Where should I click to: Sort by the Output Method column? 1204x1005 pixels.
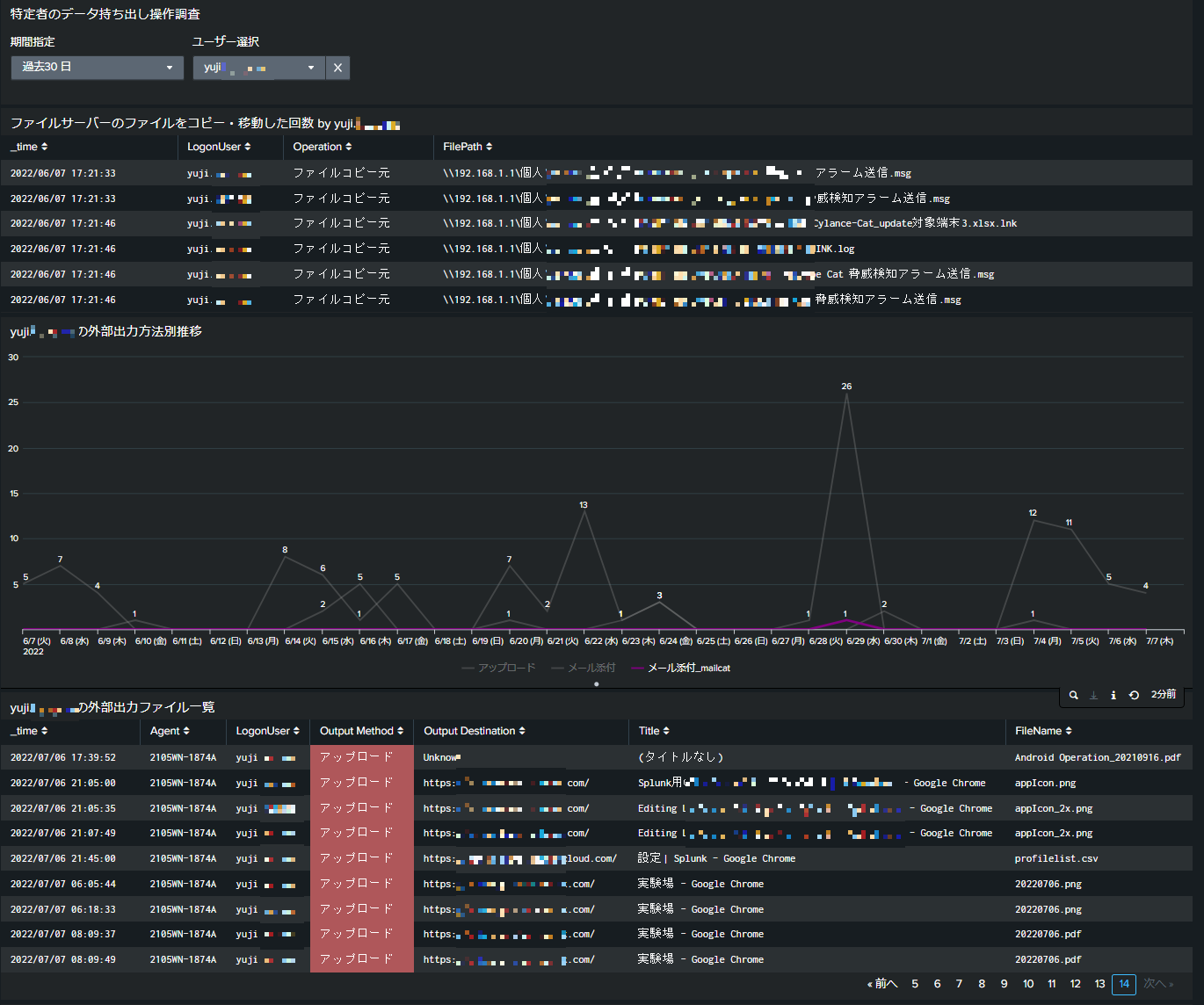[x=361, y=731]
